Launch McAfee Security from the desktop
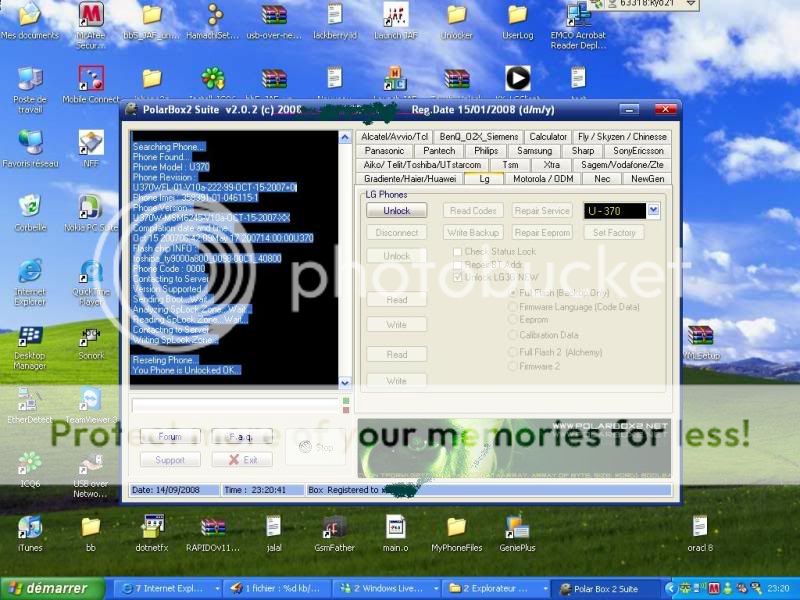Viewport: 800px width, 600px height. 91,24
